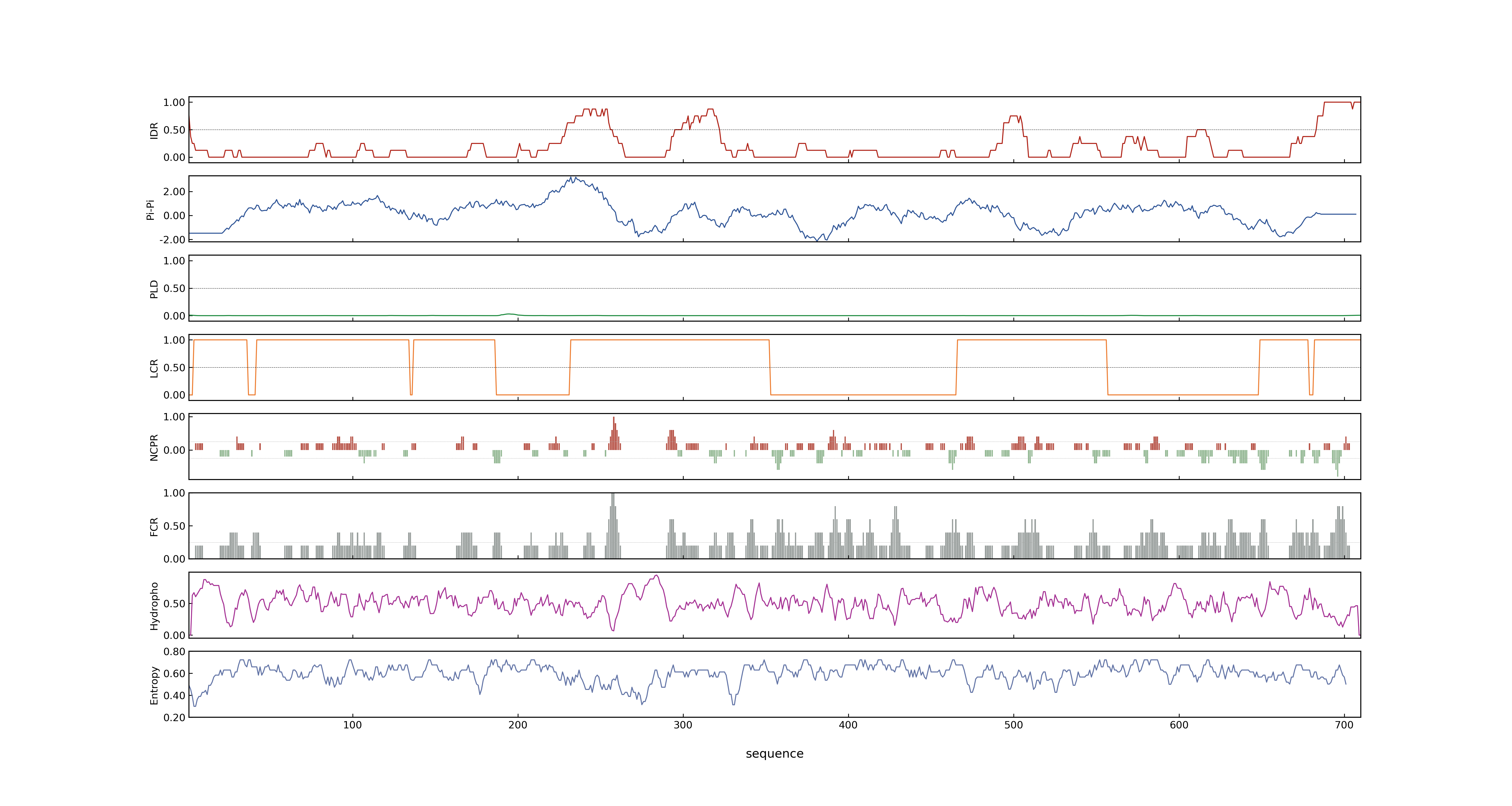The image size is (1512, 806).
Task: Click the x-axis tick label 200
Action: pyautogui.click(x=518, y=725)
